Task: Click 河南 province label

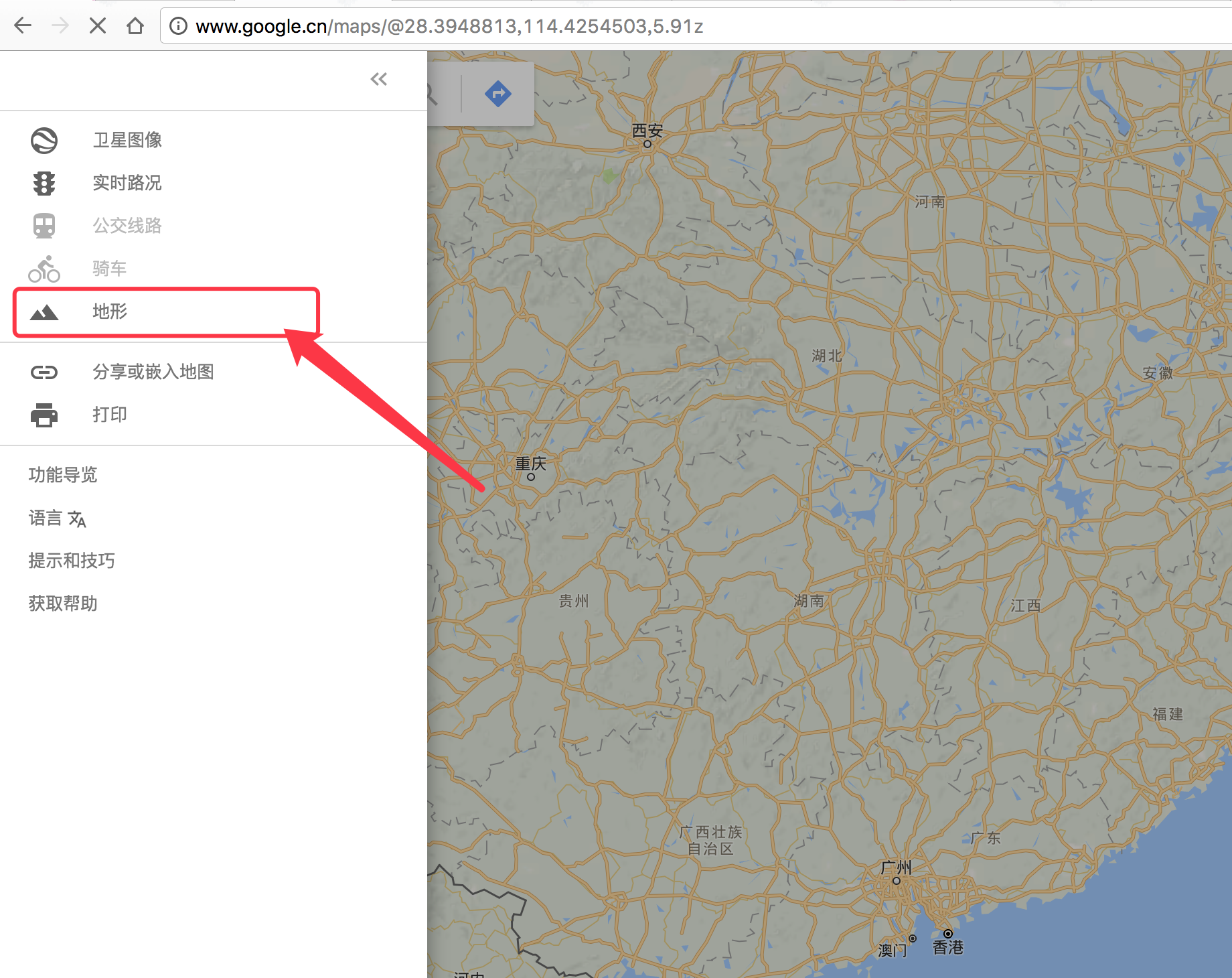Action: [930, 202]
